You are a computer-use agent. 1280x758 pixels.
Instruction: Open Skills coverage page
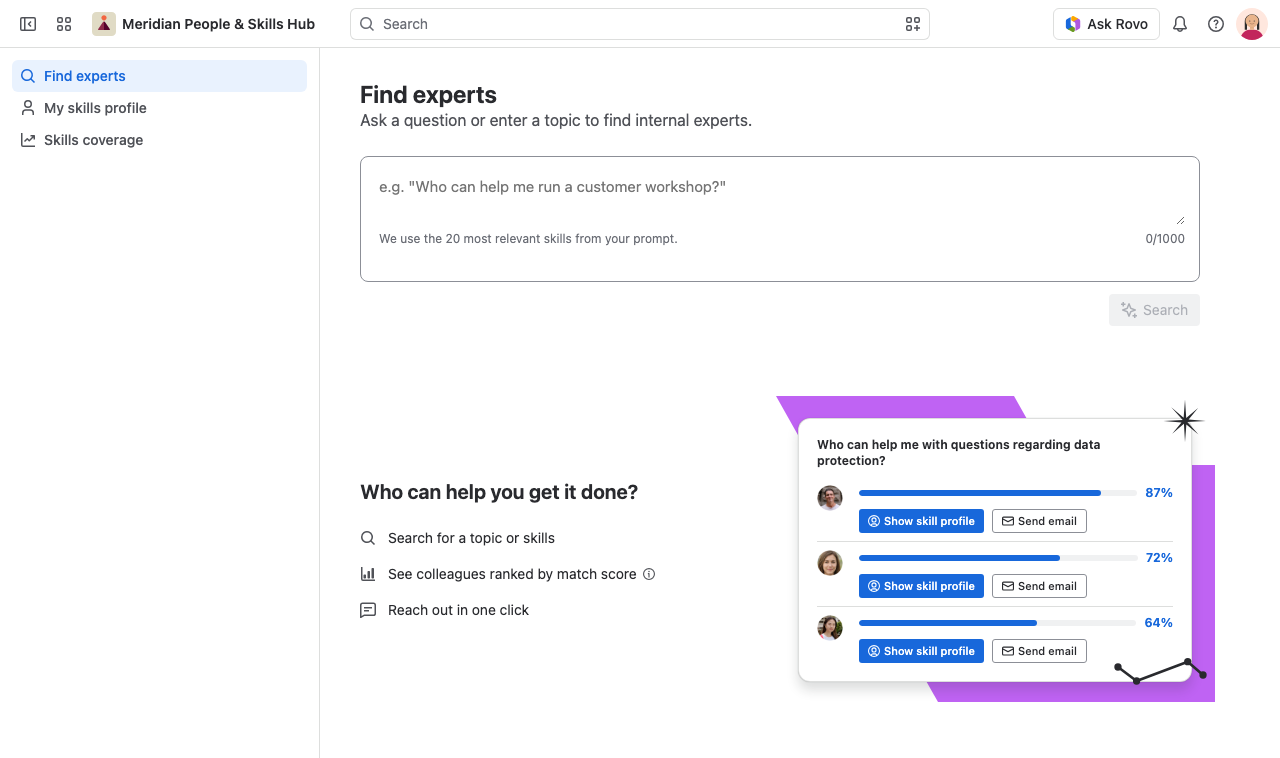160,140
